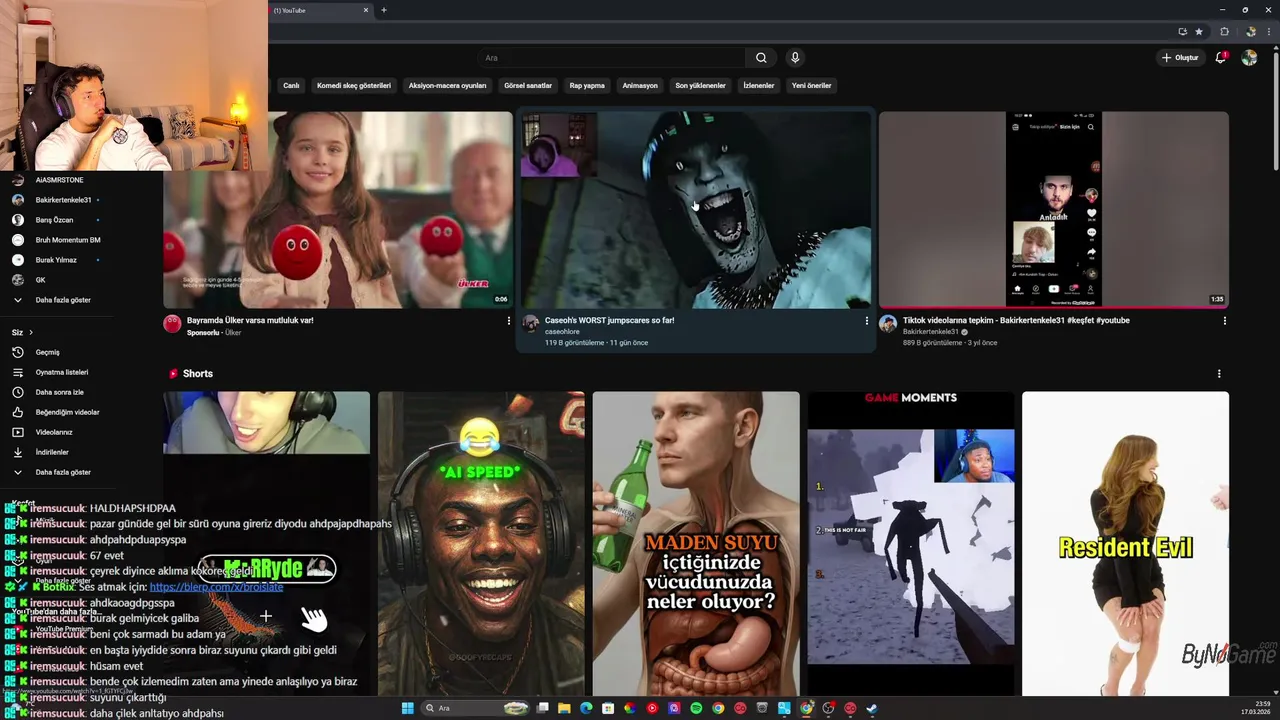Play Caseoh's WORST jumpscares thumbnail
The width and height of the screenshot is (1280, 720).
(696, 210)
